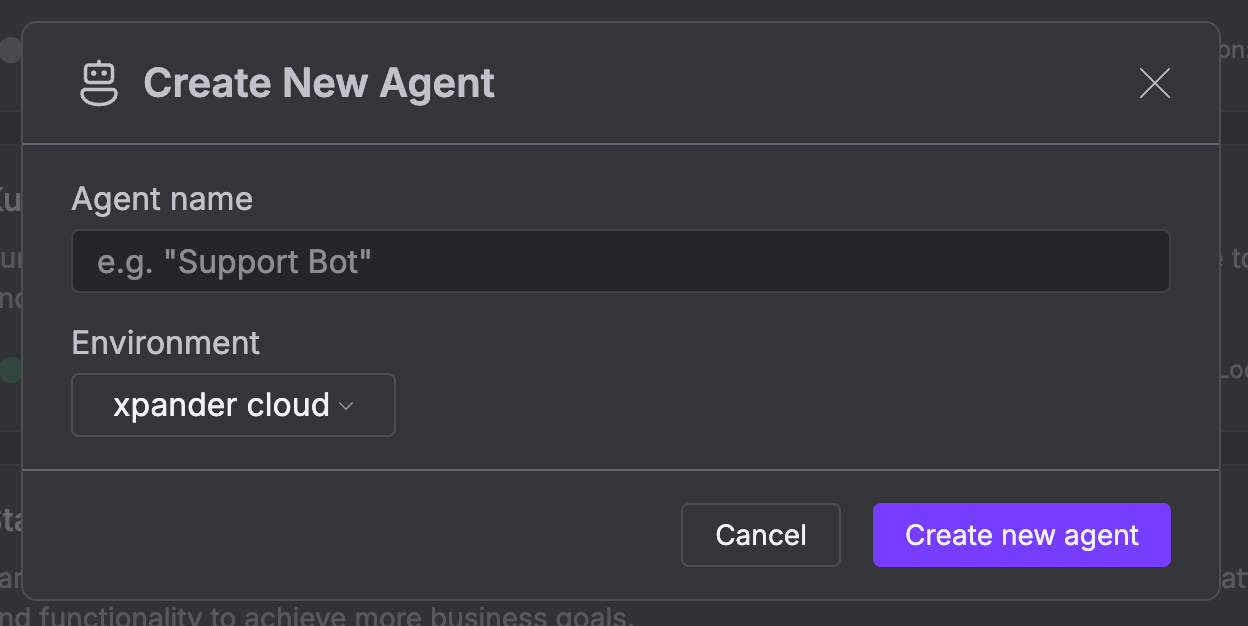Click the Agent name label

(x=161, y=198)
